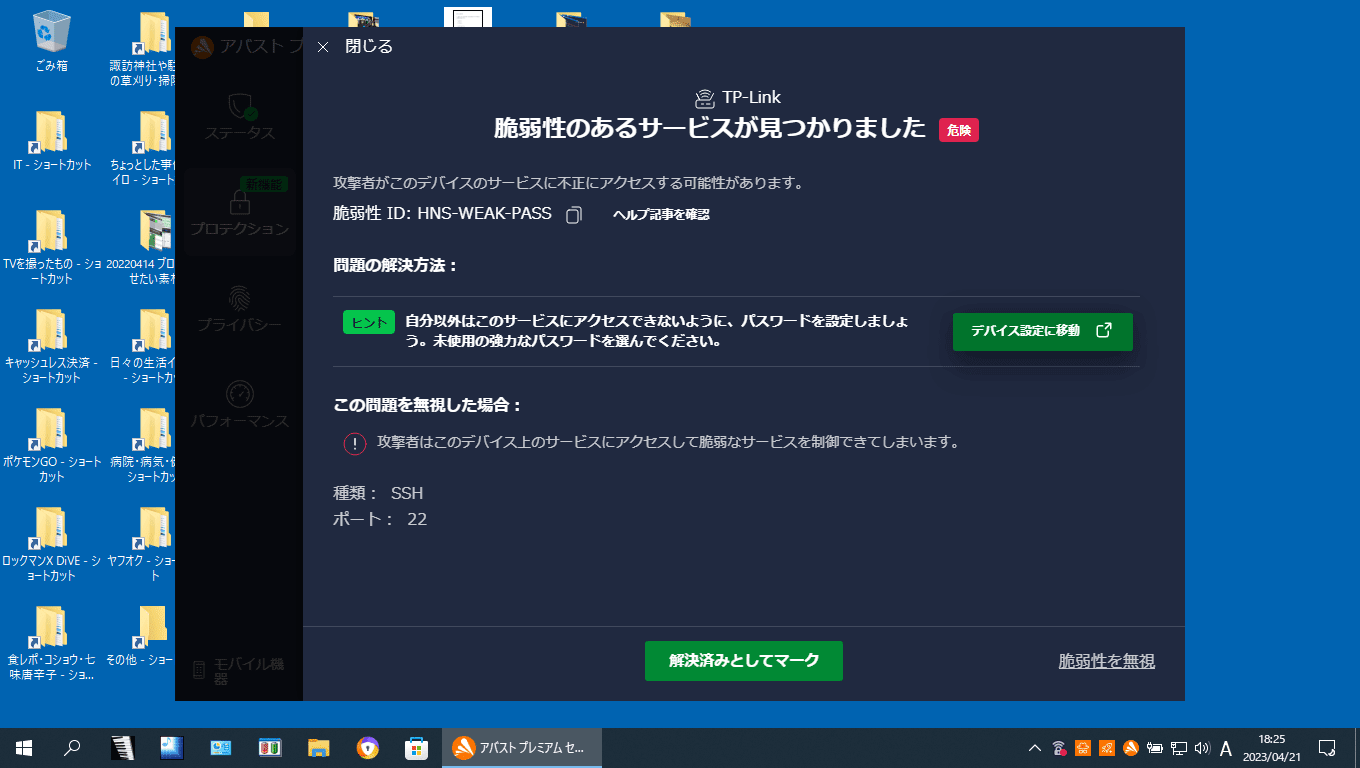Viewport: 1360px width, 768px height.
Task: Select the キャッシュレス決済 shortcut folder
Action: pyautogui.click(x=52, y=347)
